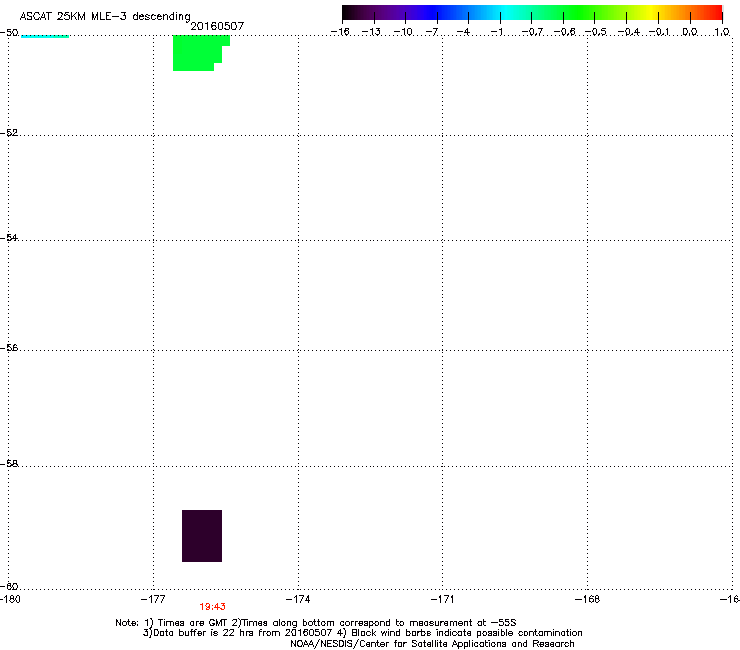Click the -168 longitude axis label
This screenshot has width=740, height=650.
pyautogui.click(x=587, y=599)
